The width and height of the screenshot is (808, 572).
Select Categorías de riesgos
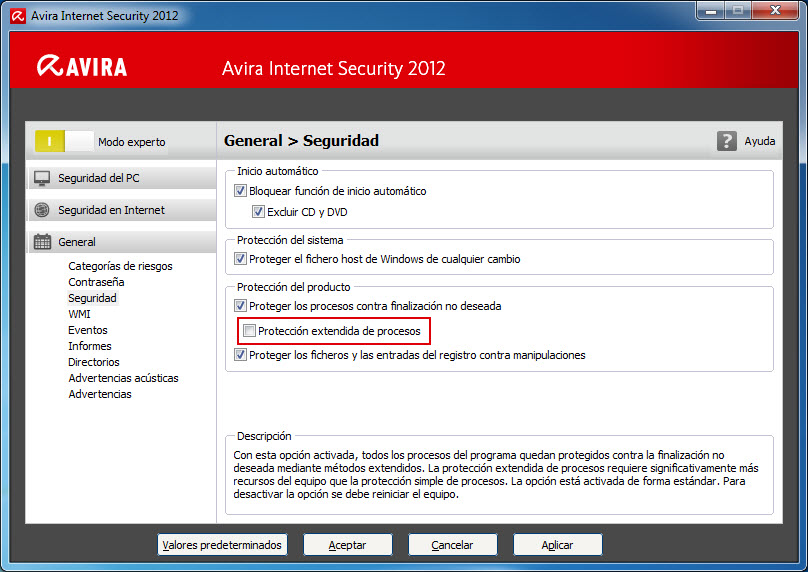coord(120,266)
